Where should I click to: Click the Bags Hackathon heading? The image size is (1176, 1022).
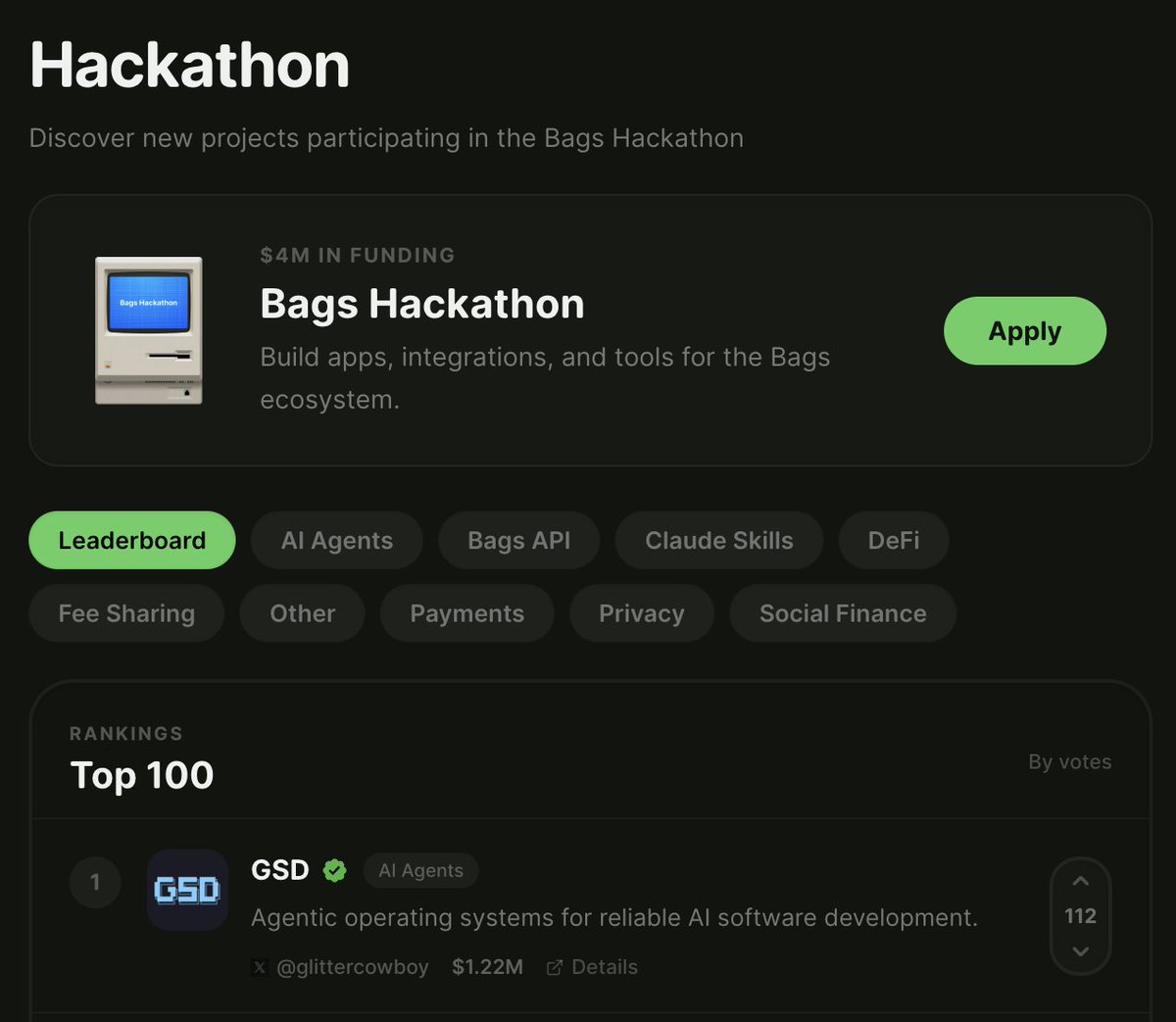pos(422,304)
